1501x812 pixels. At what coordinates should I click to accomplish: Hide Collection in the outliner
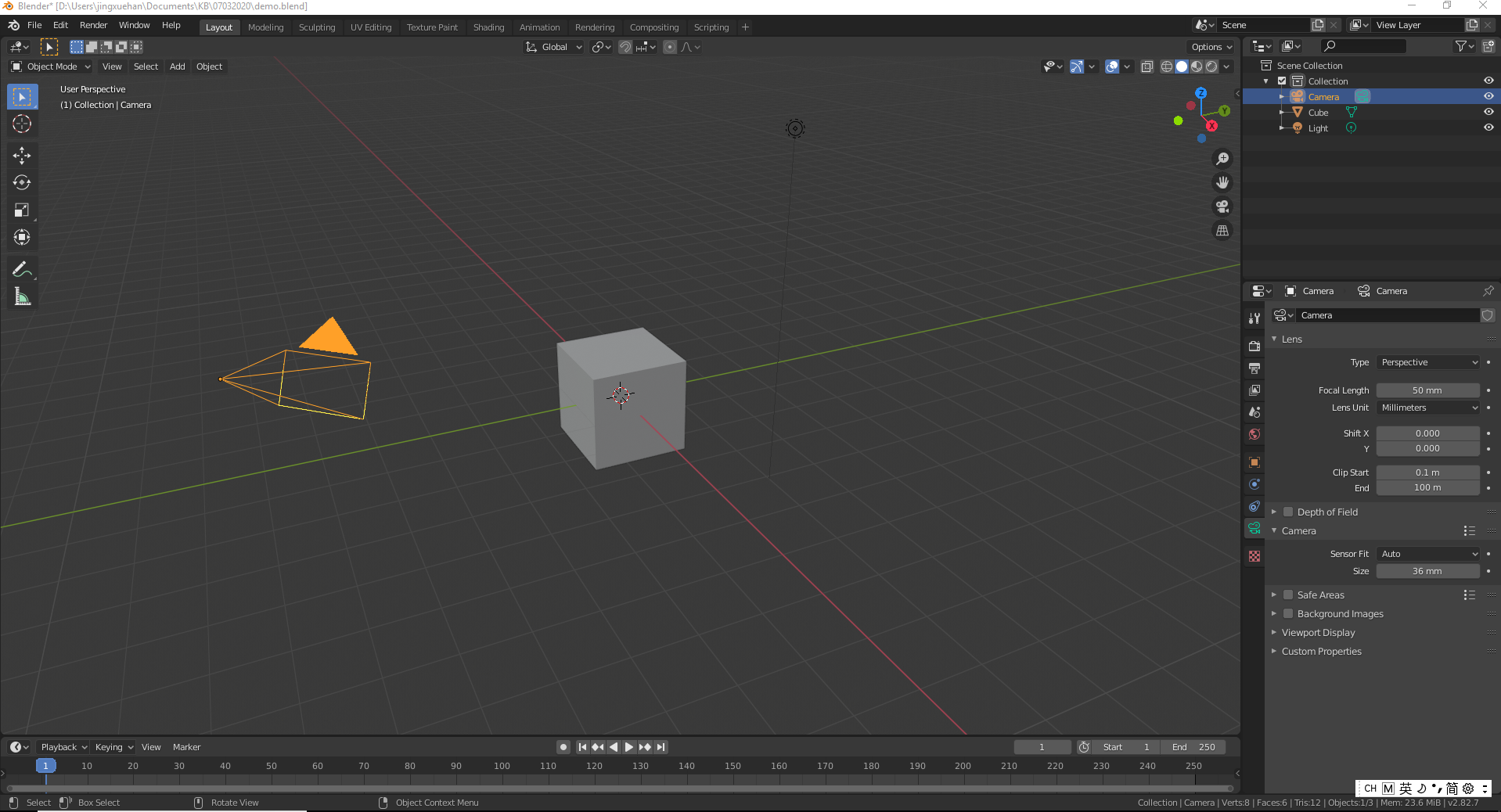coord(1488,81)
